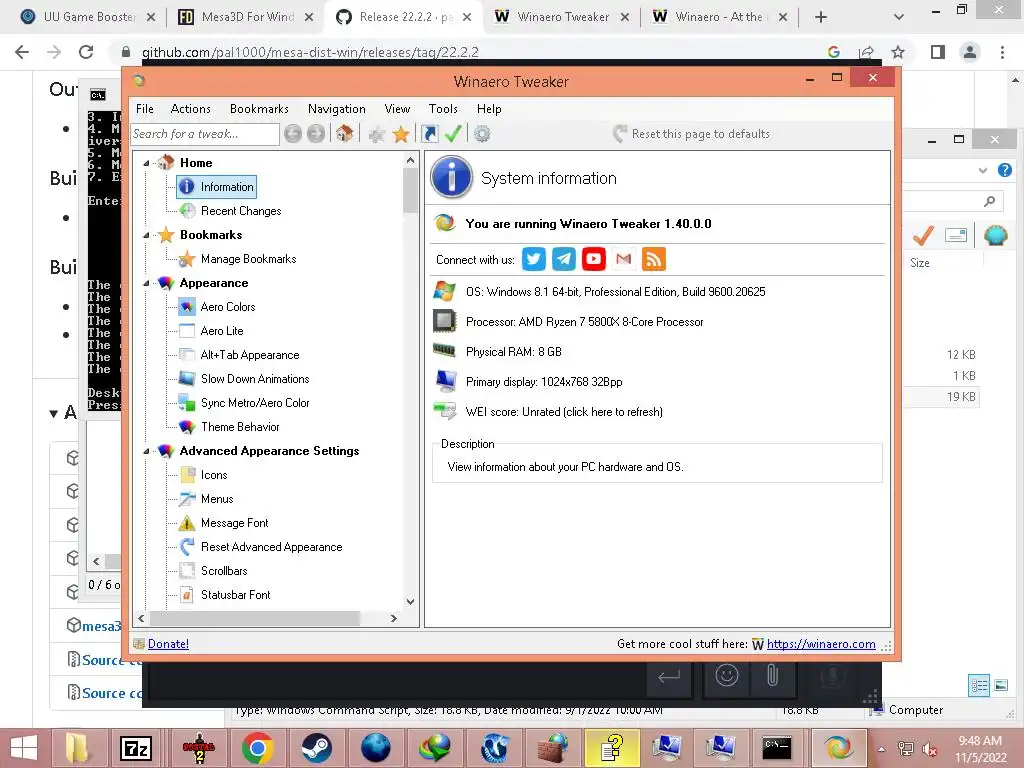This screenshot has height=768, width=1024.
Task: Open the Bookmarks menu
Action: click(259, 109)
